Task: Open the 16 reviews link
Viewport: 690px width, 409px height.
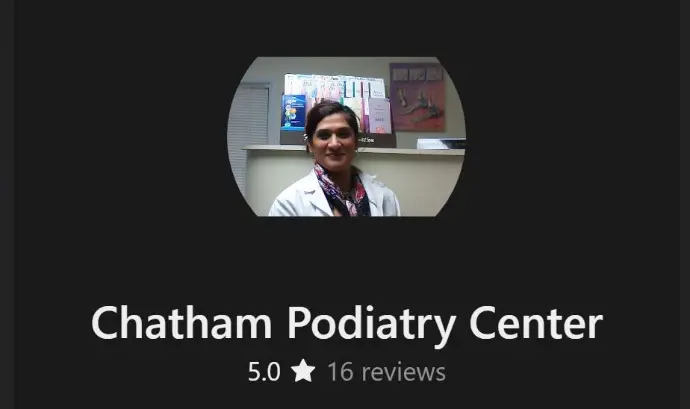Action: point(386,372)
